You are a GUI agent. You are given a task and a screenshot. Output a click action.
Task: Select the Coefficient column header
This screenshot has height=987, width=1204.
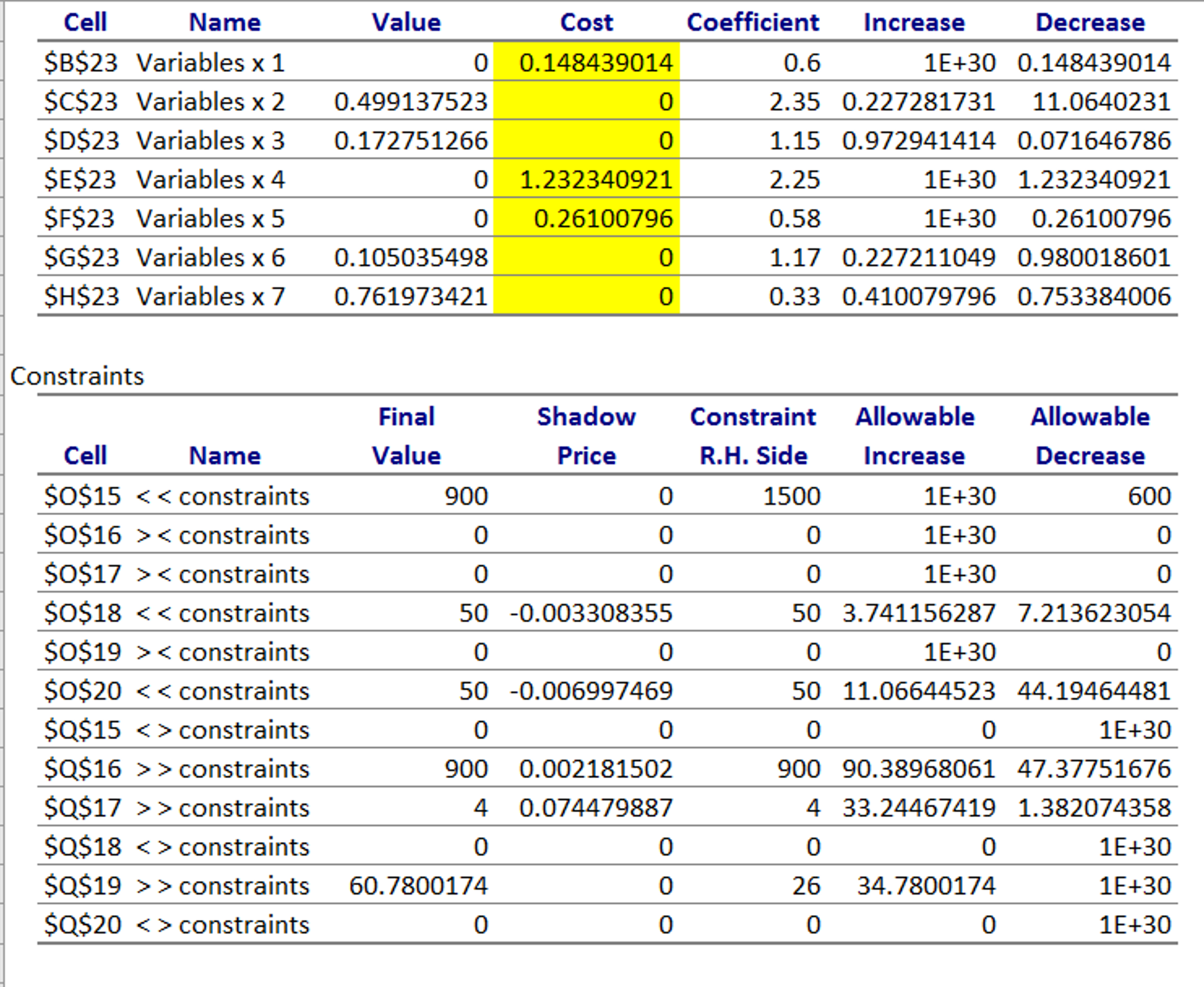[x=753, y=22]
